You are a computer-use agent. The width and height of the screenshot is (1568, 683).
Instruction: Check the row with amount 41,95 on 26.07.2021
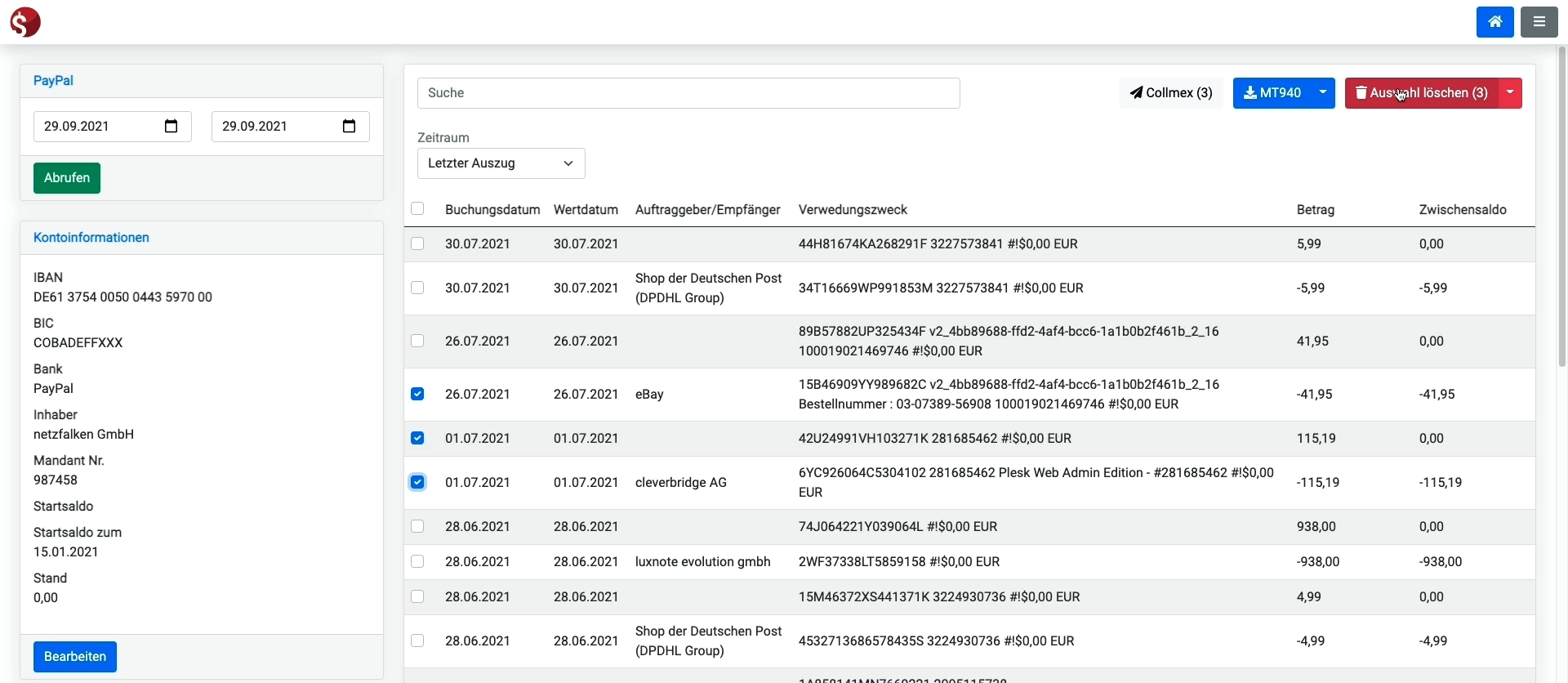pos(417,341)
